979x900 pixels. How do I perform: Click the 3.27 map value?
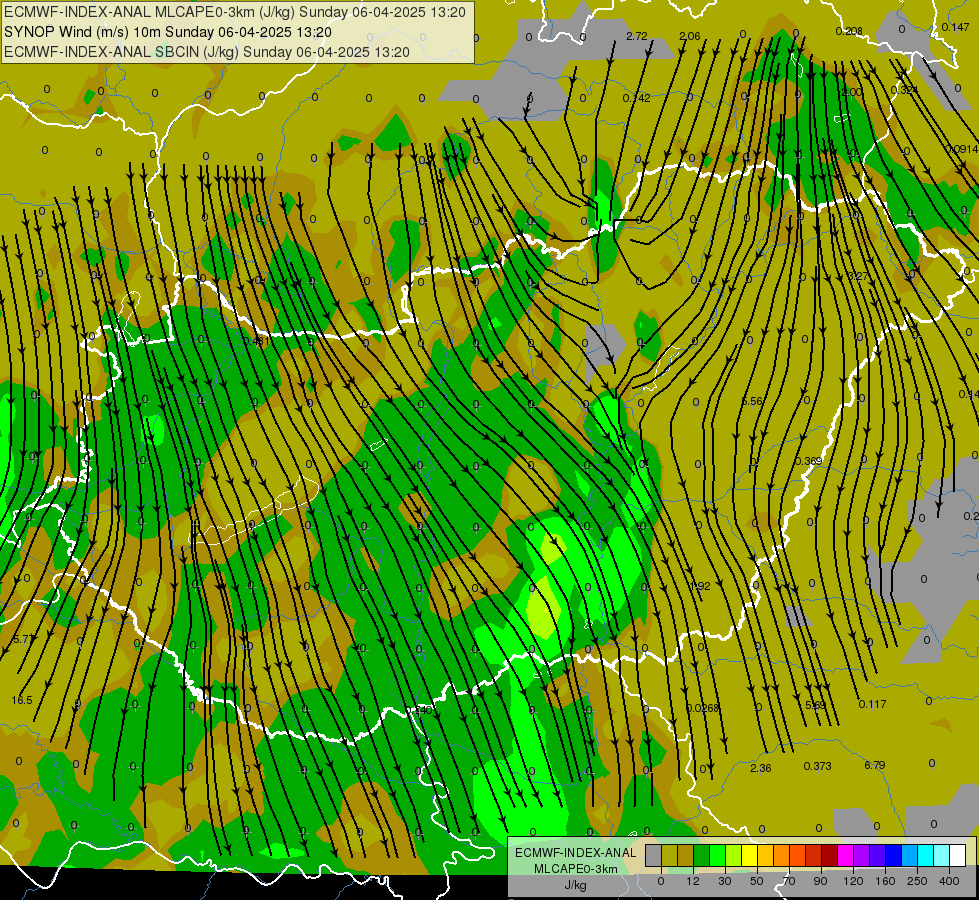[858, 276]
